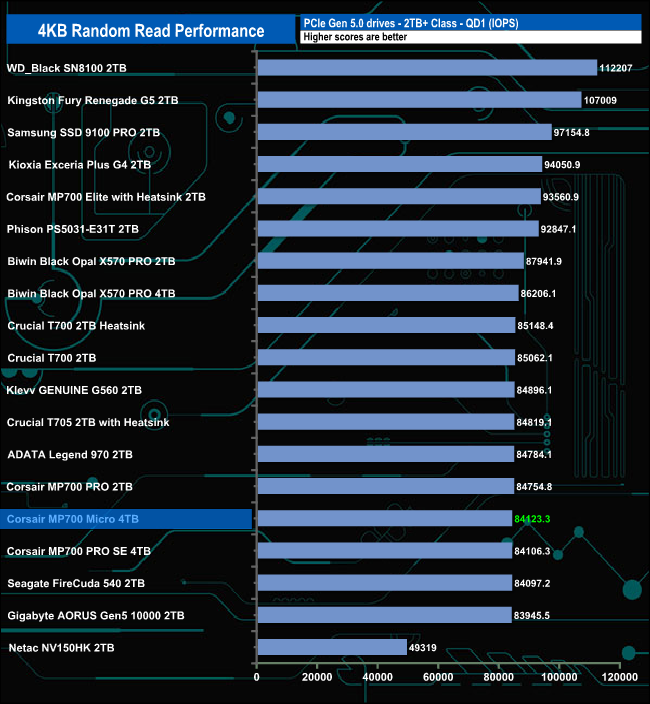Image resolution: width=650 pixels, height=704 pixels.
Task: Click the 85148.4 score value
Action: click(x=535, y=326)
